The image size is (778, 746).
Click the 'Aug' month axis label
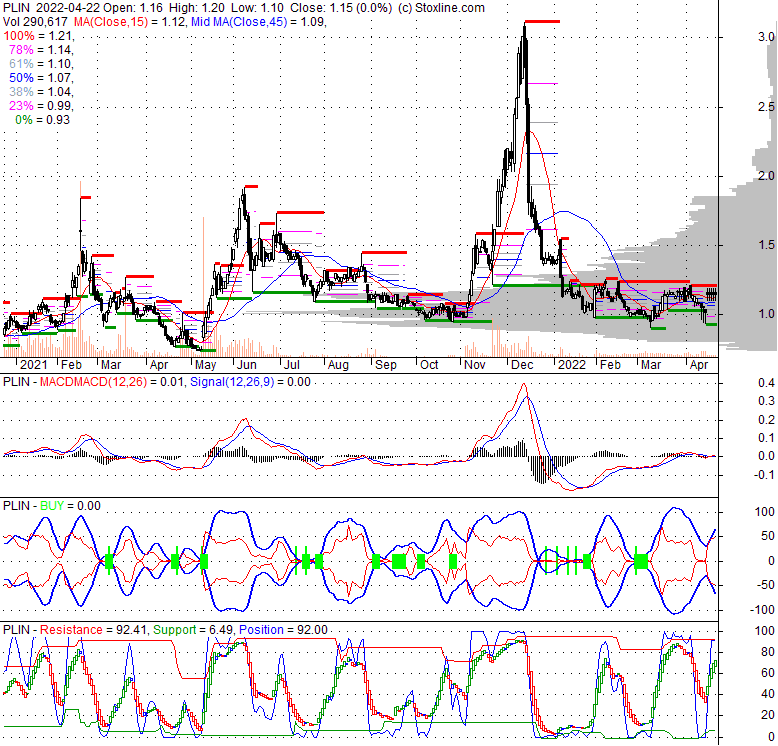tap(338, 365)
